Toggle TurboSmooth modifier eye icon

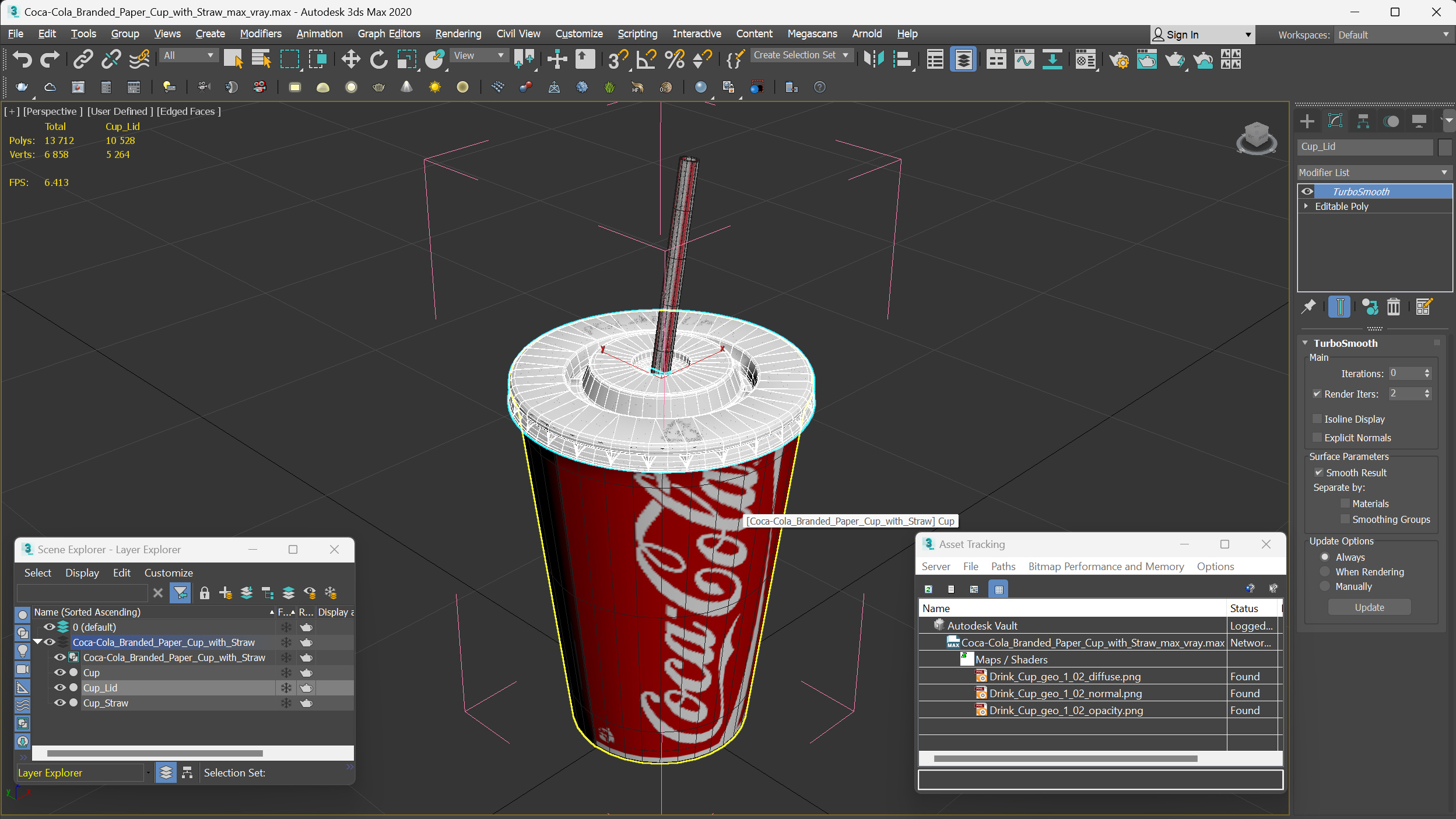pos(1307,191)
